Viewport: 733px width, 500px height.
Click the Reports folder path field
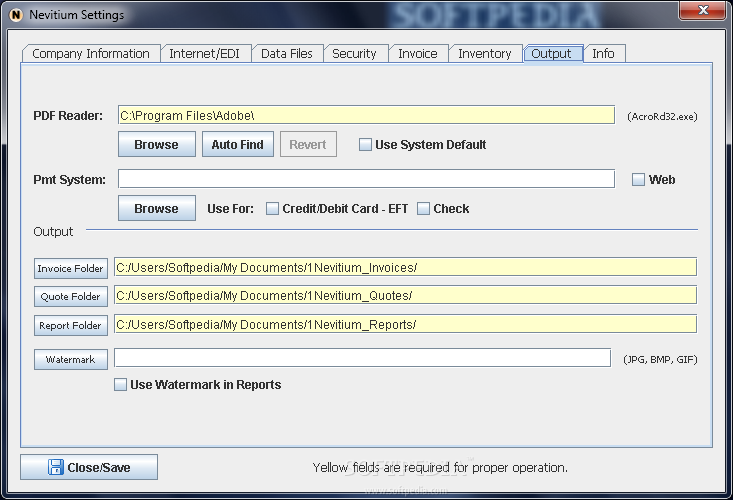tap(405, 324)
